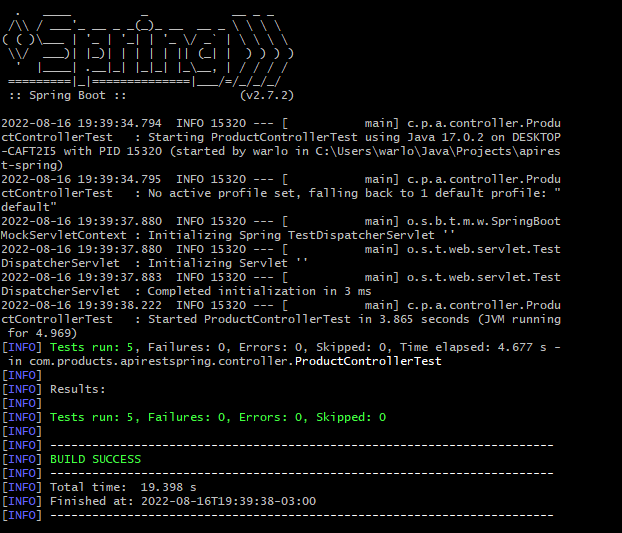622x533 pixels.
Task: Click the green 'BUILD SUCCESS' text
Action: (x=95, y=459)
